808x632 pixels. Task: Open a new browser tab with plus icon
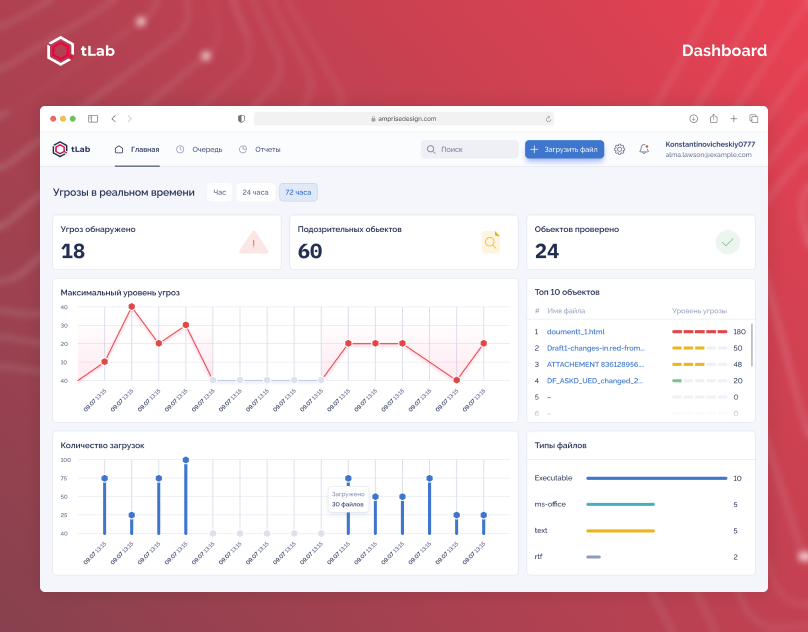point(733,118)
